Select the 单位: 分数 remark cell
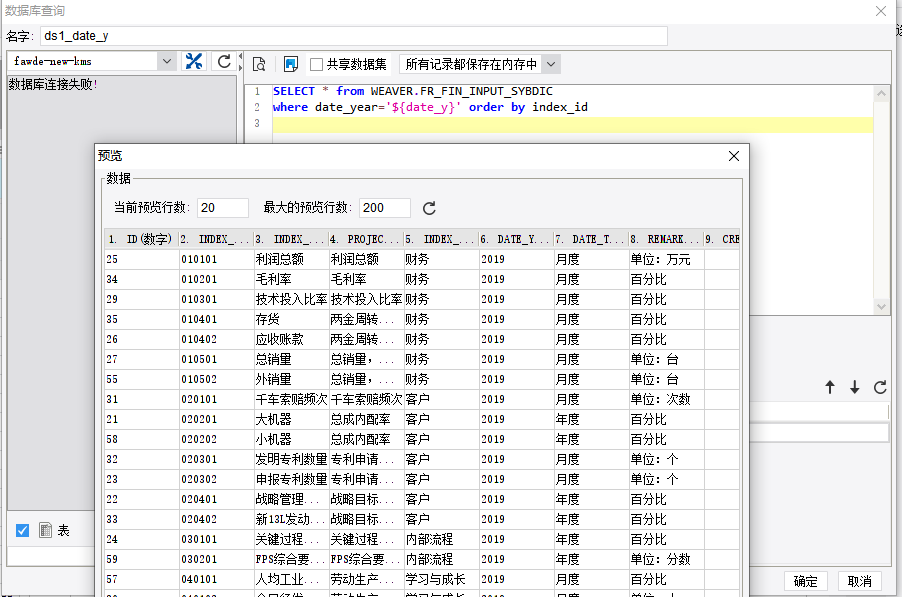Screen dimensions: 902x597 click(x=666, y=559)
